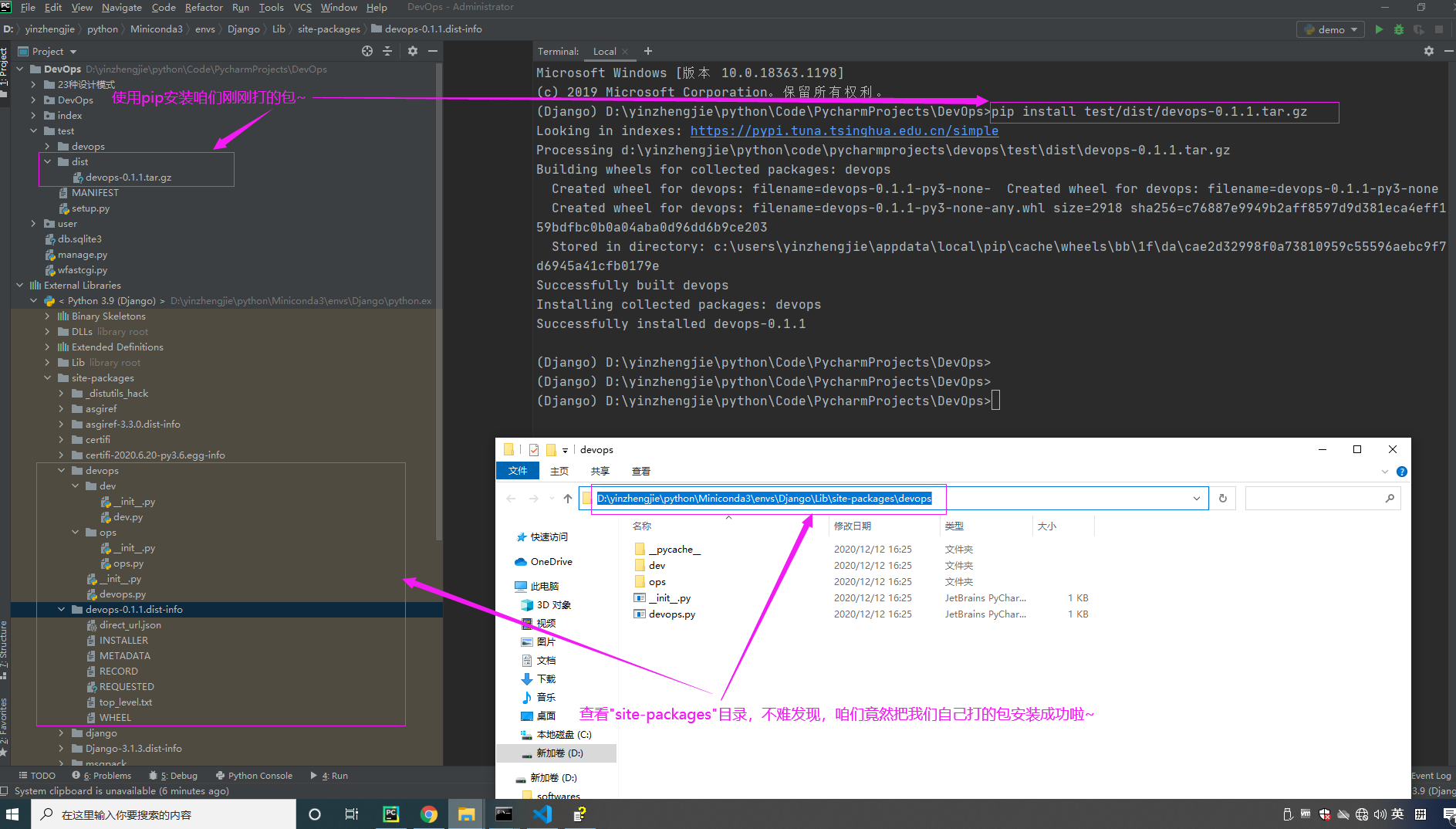This screenshot has width=1456, height=829.
Task: Open the Refactor menu
Action: click(x=204, y=8)
